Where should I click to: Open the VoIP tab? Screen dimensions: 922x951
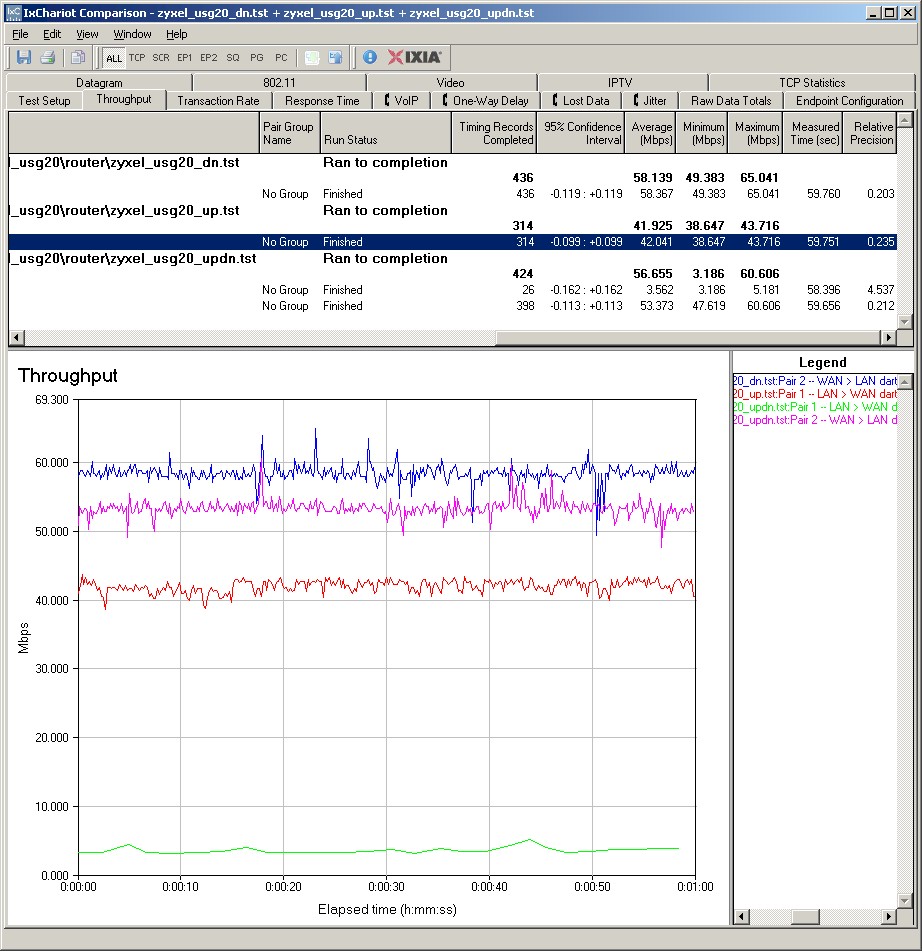click(x=402, y=101)
